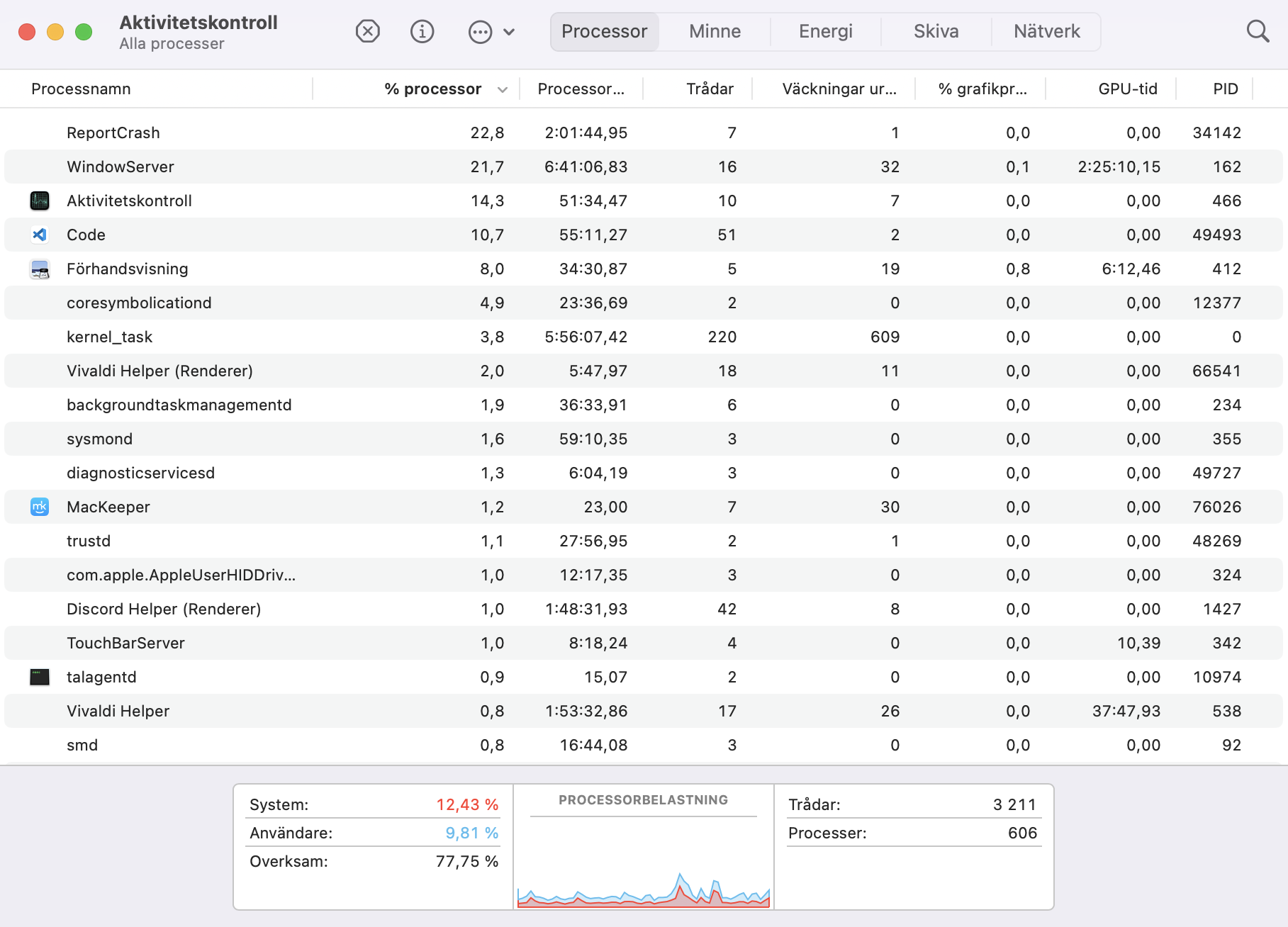Click the talagentd terminal icon
1288x927 pixels.
(40, 677)
